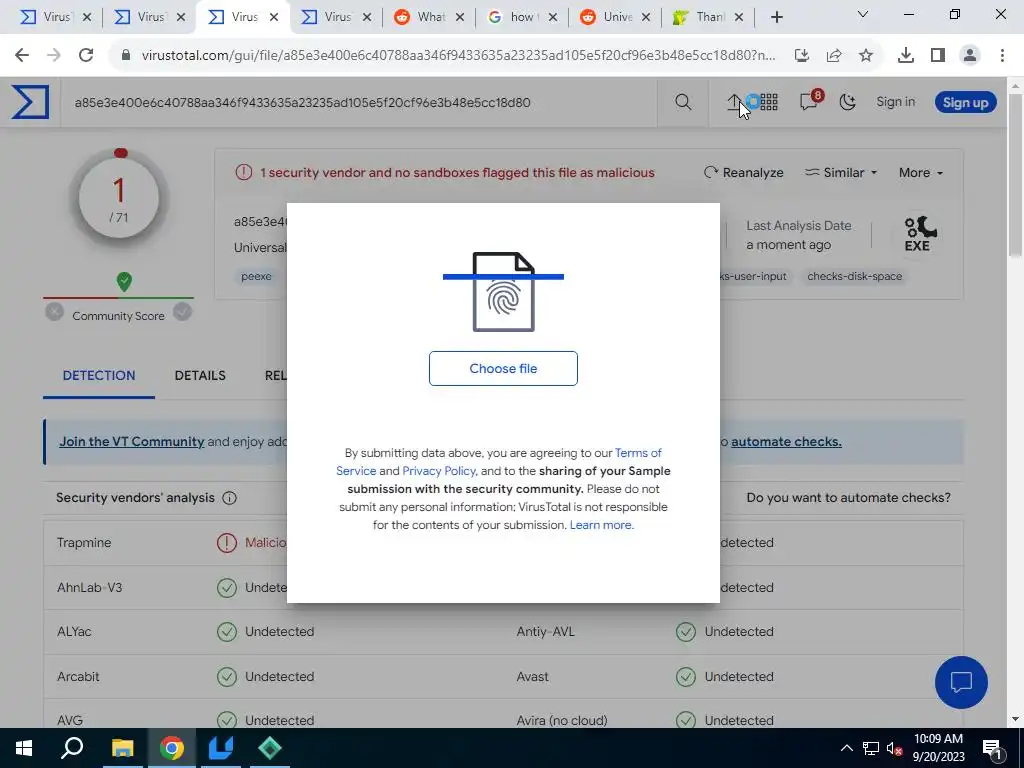Click the community score upvote check icon

click(x=183, y=312)
